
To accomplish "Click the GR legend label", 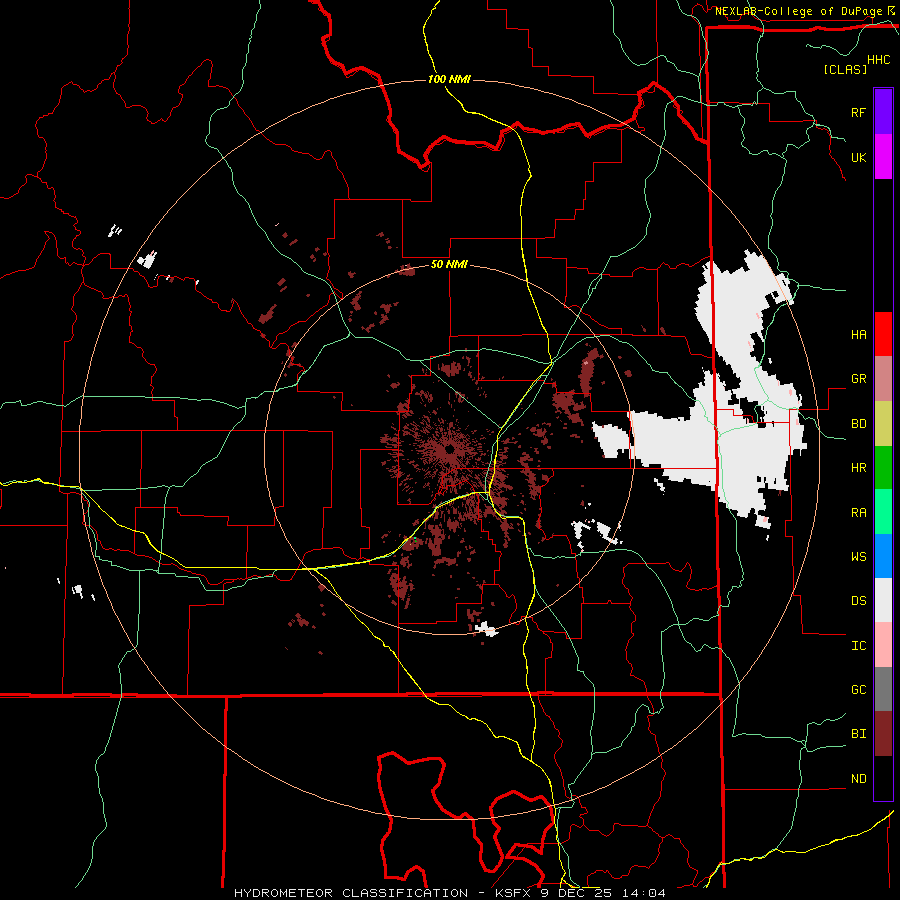I will tap(858, 379).
